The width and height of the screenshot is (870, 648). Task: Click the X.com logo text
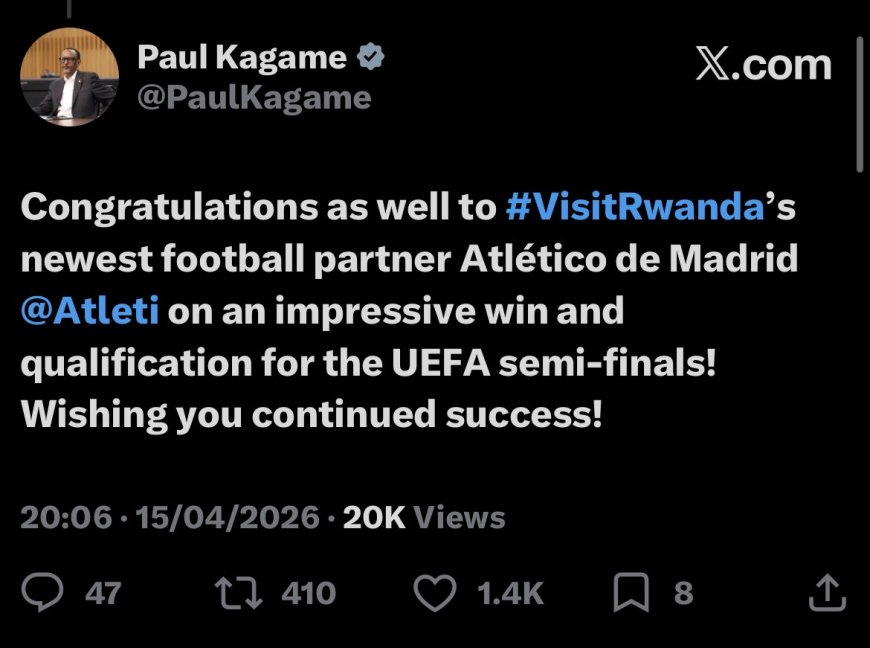pyautogui.click(x=763, y=64)
